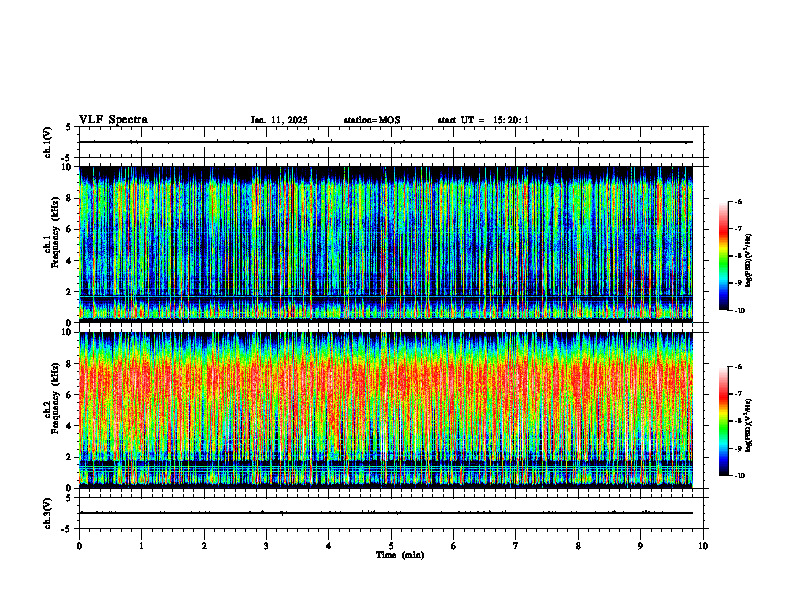792x612 pixels.
Task: Click the "-6" label atop ch.1 color bar
Action: pyautogui.click(x=738, y=202)
